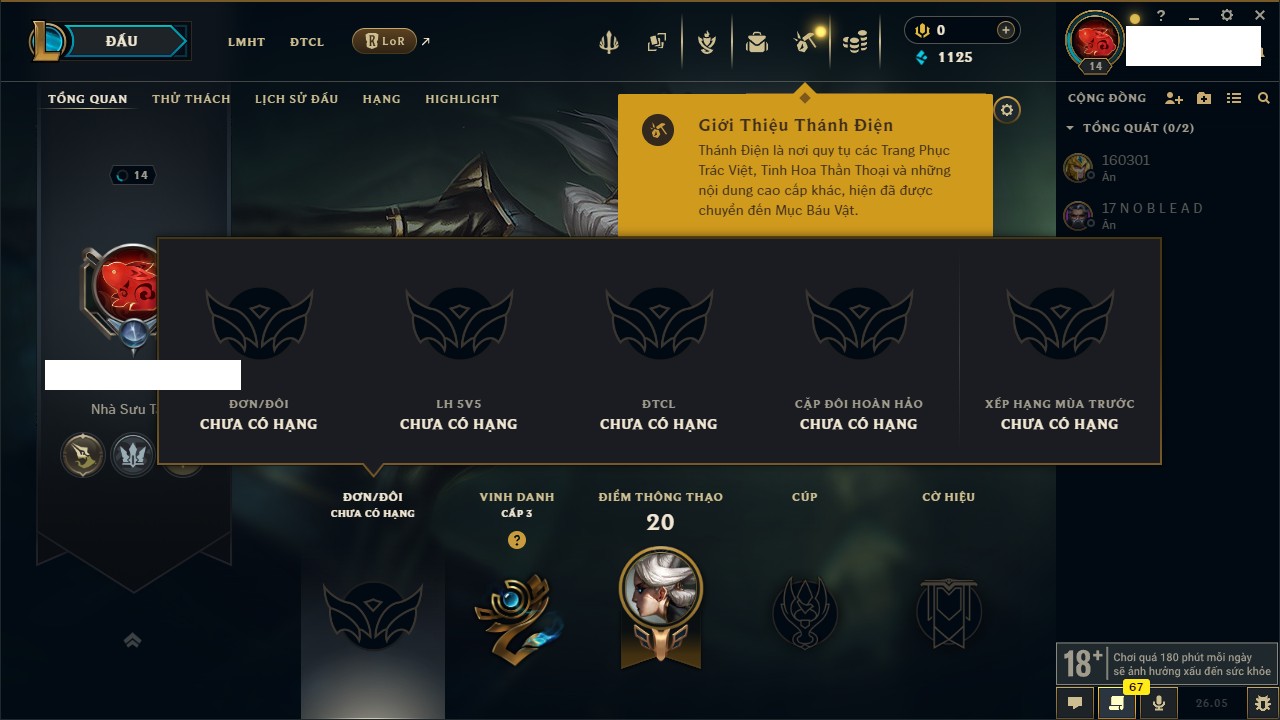
Task: Click the Vinh Danh question mark help
Action: click(x=516, y=540)
